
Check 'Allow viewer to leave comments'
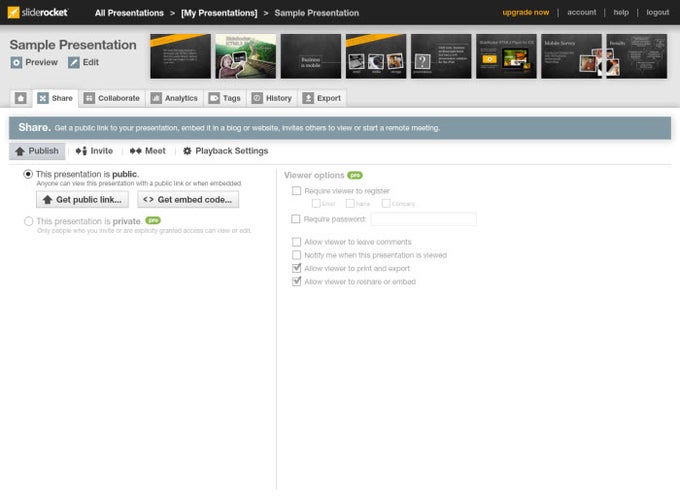click(x=296, y=242)
